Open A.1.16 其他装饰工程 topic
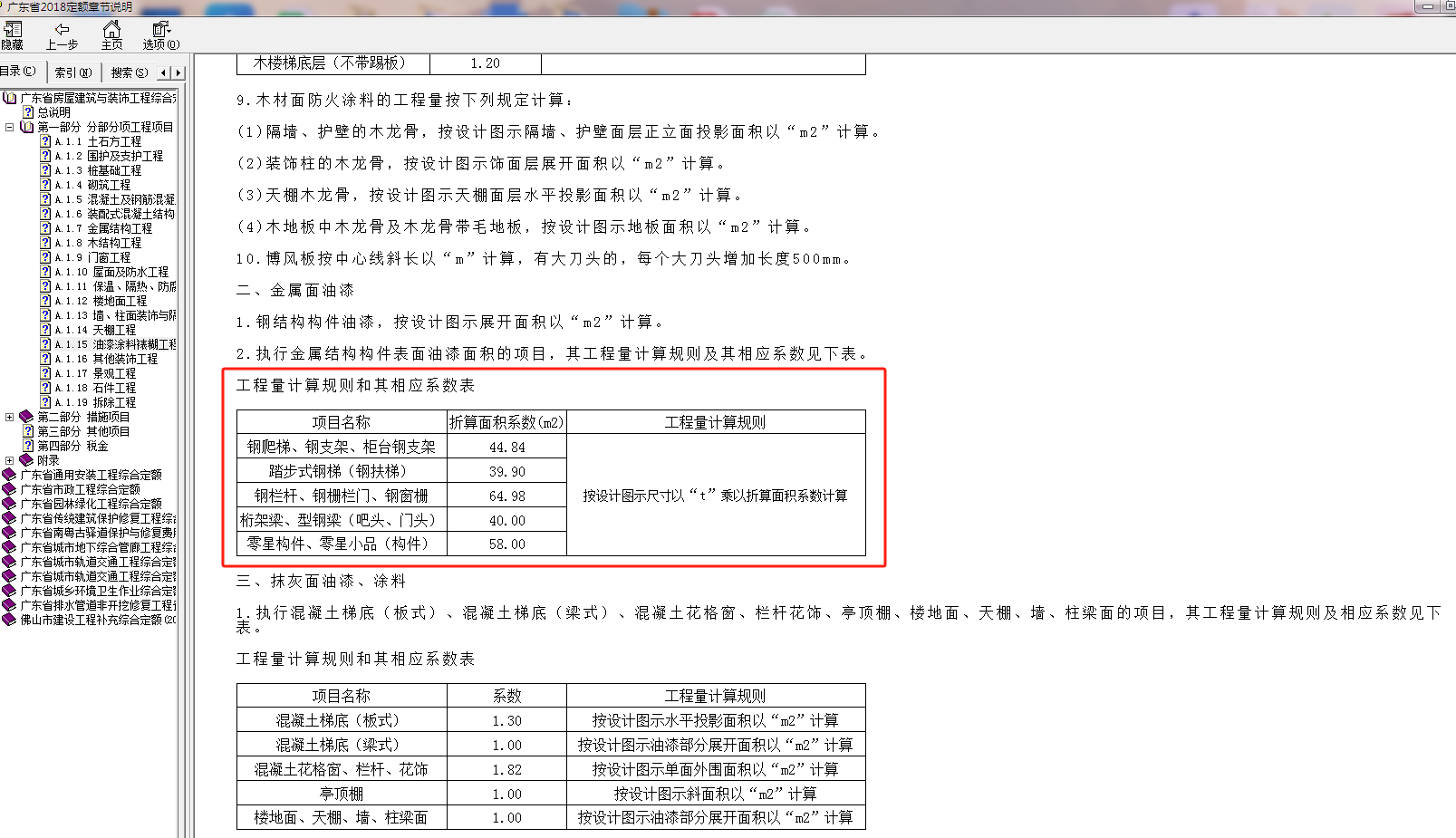Image resolution: width=1456 pixels, height=838 pixels. coord(106,359)
